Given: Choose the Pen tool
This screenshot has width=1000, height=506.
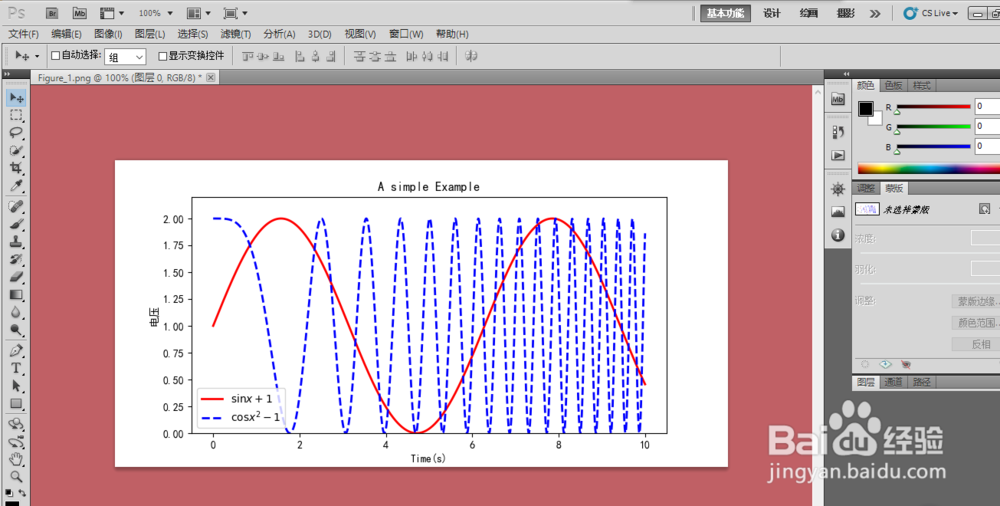Looking at the screenshot, I should tap(17, 350).
